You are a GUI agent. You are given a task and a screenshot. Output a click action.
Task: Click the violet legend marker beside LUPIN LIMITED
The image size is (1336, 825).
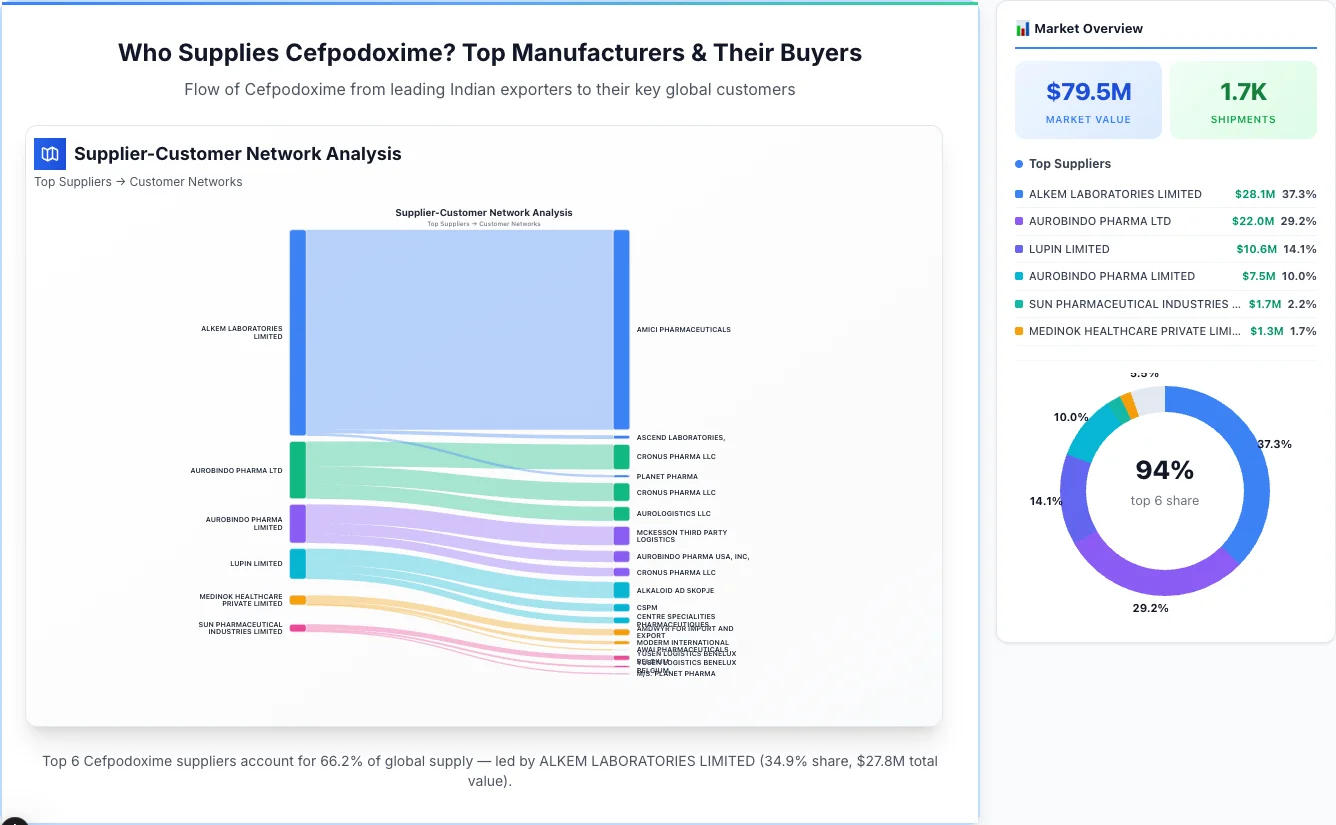point(1017,248)
